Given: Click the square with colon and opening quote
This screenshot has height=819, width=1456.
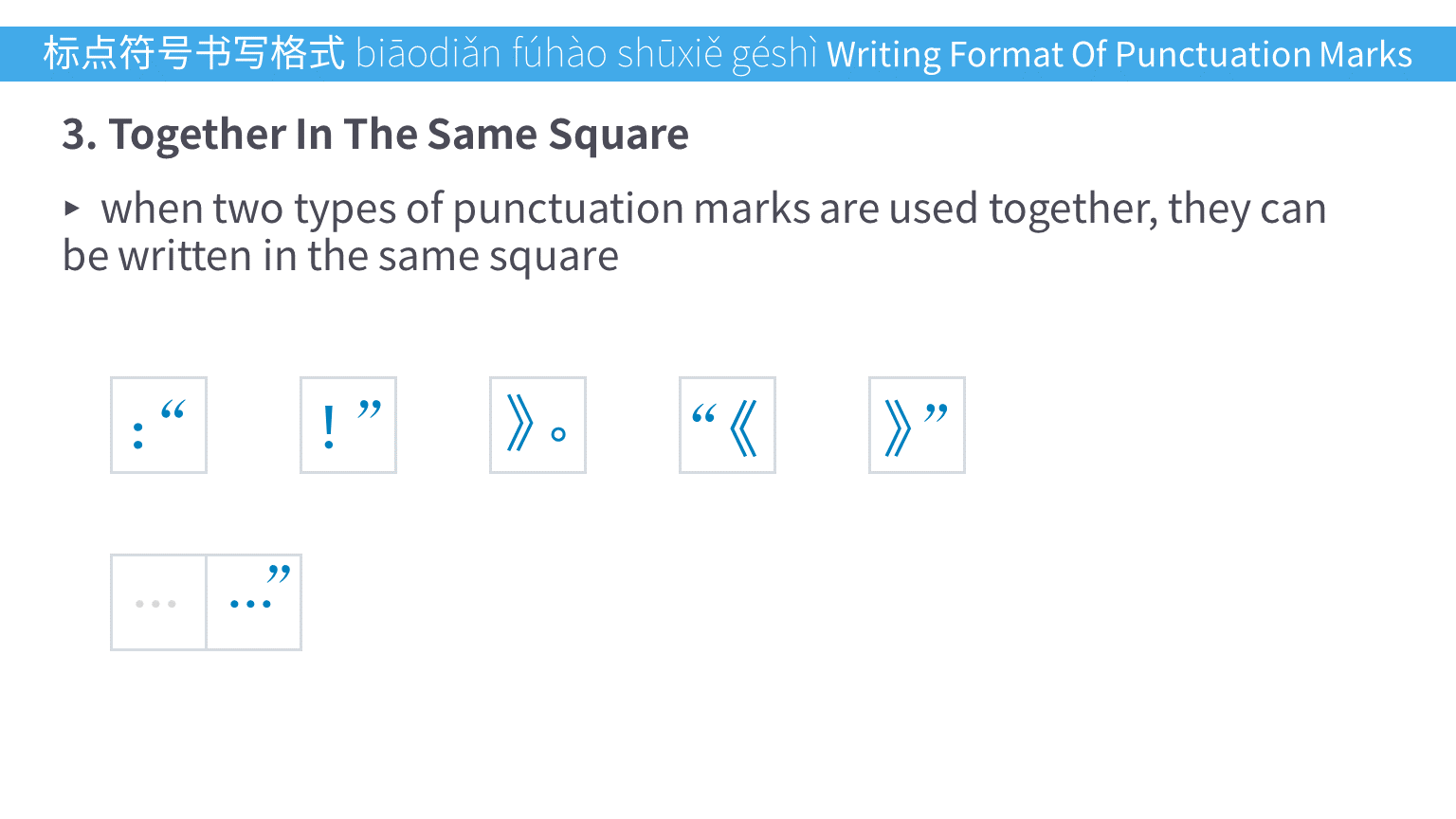Looking at the screenshot, I should tap(158, 425).
